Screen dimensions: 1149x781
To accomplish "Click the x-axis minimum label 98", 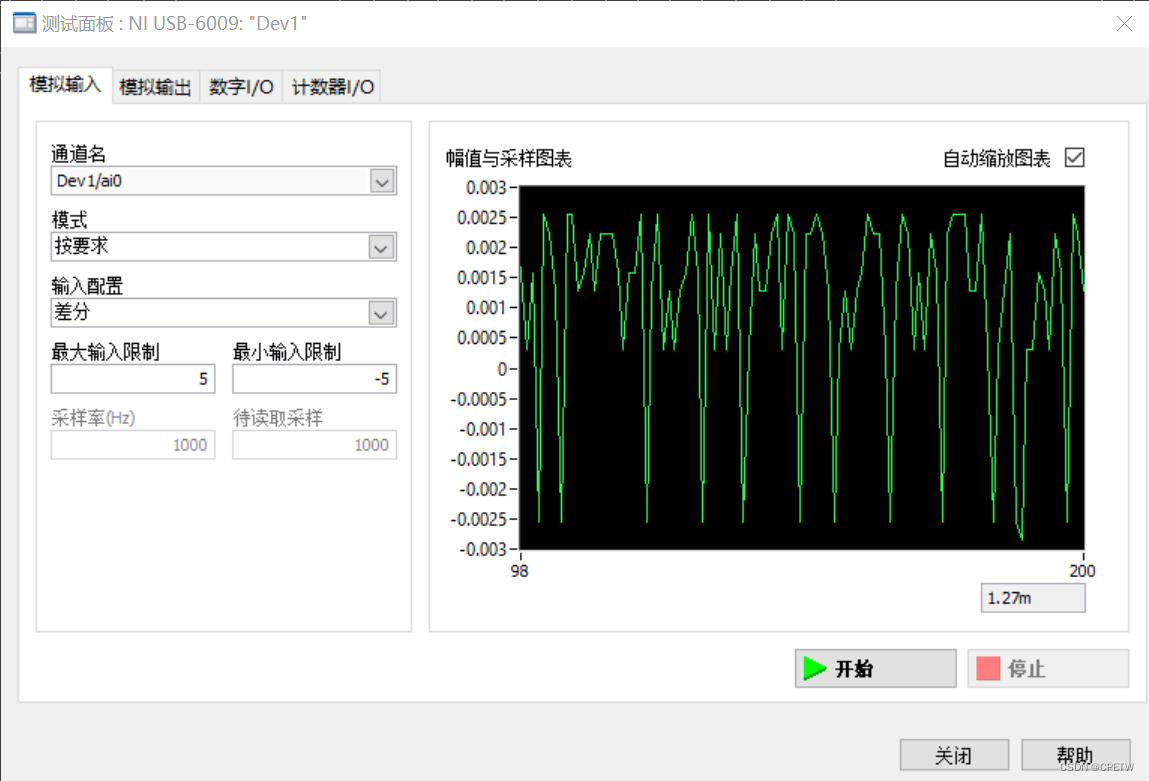I will click(x=520, y=571).
